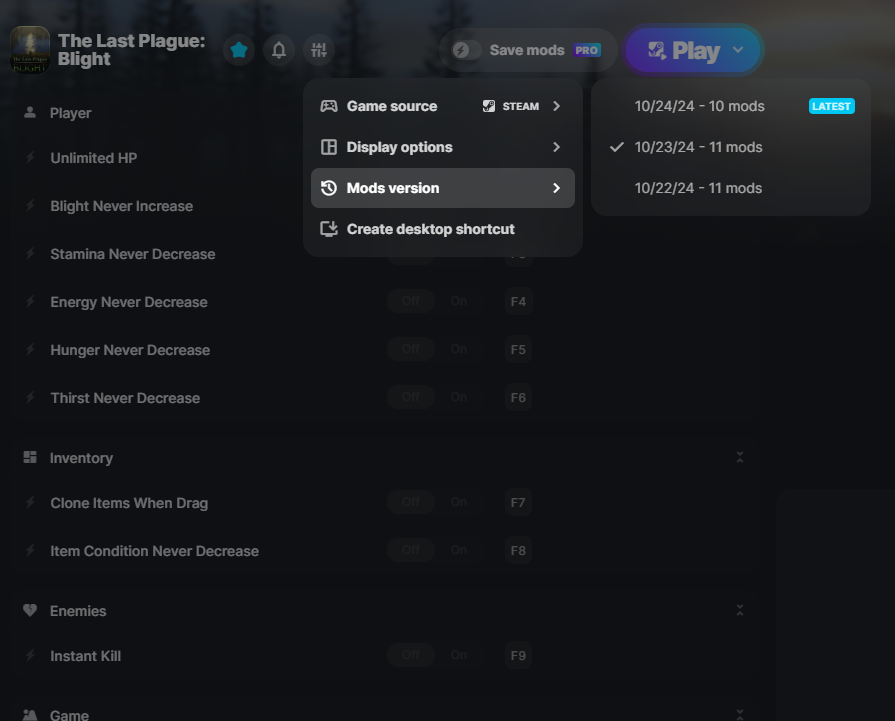Turn On Thirst Never Decrease
Viewport: 895px width, 721px height.
click(459, 397)
